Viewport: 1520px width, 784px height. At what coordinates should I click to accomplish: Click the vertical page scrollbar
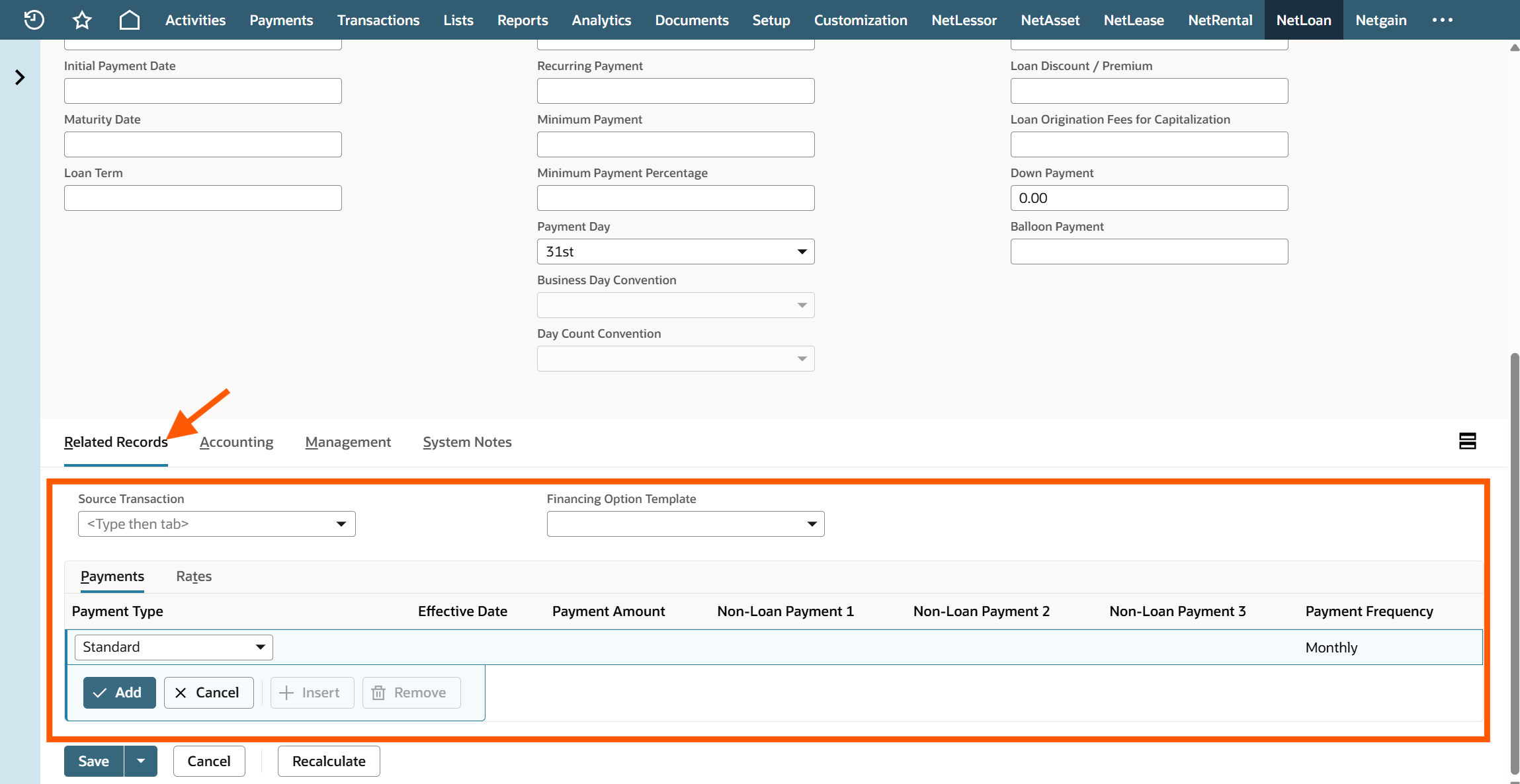1514,562
